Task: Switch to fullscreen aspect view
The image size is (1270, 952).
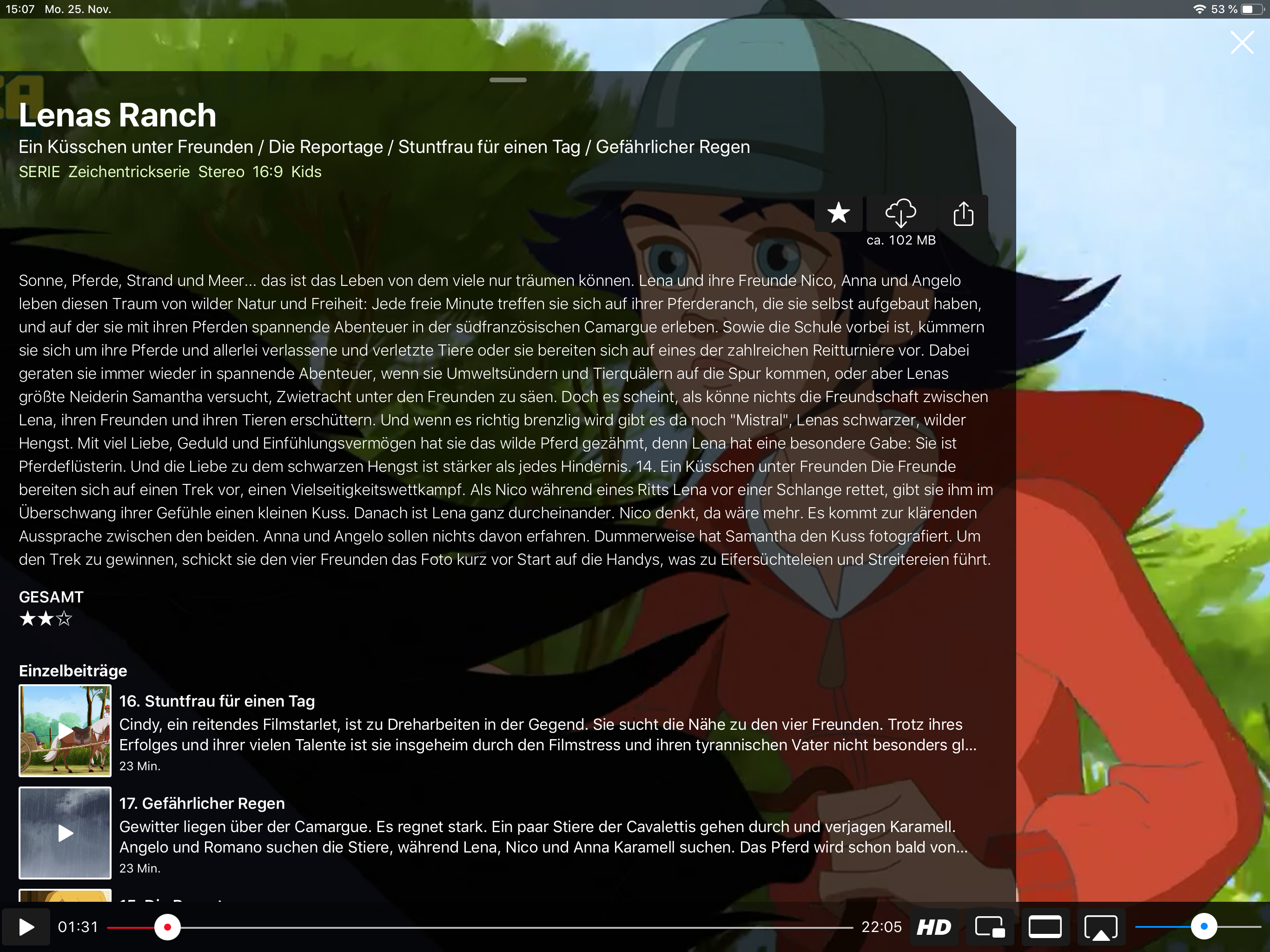Action: point(1045,927)
